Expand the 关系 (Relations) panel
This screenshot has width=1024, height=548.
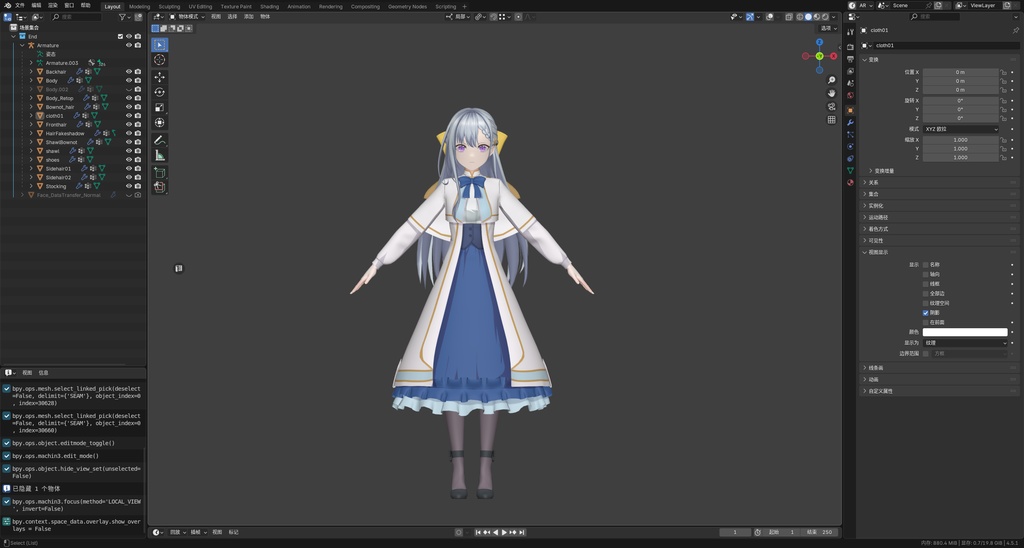click(x=873, y=182)
